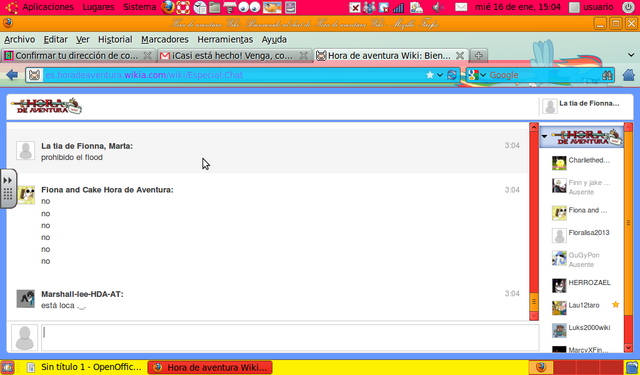Open the Editar menu
Image resolution: width=640 pixels, height=375 pixels.
click(x=56, y=40)
